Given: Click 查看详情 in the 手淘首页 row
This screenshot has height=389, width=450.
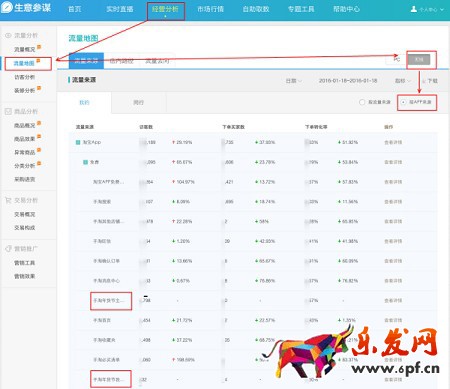Looking at the screenshot, I should [x=393, y=320].
